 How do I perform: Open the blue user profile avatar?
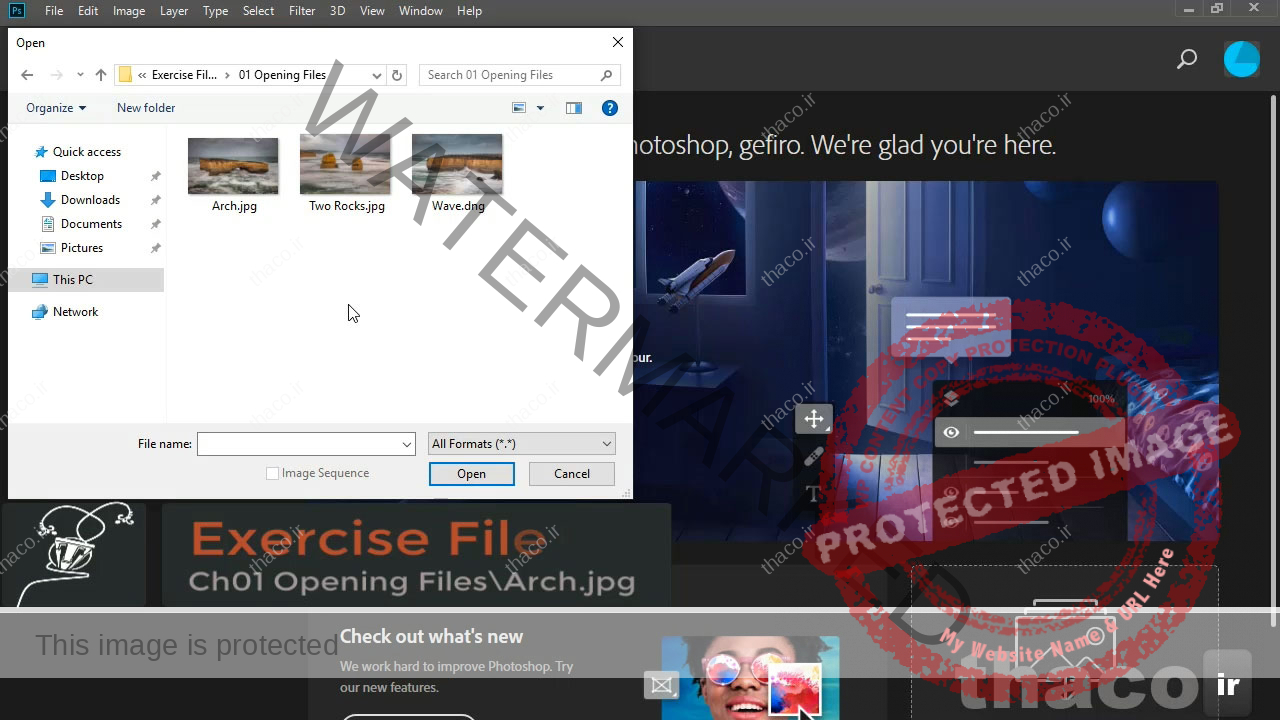point(1242,59)
